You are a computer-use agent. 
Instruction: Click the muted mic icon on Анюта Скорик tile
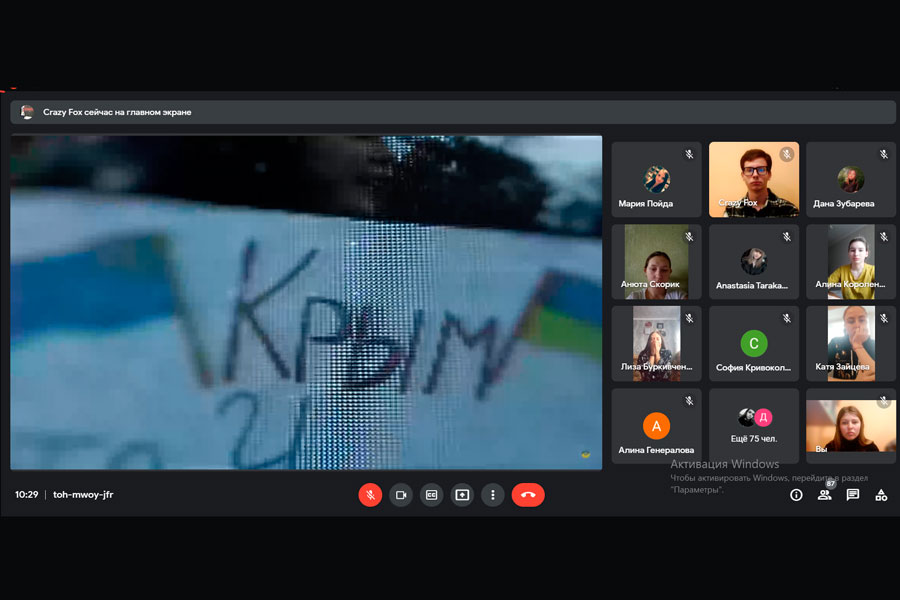(689, 237)
